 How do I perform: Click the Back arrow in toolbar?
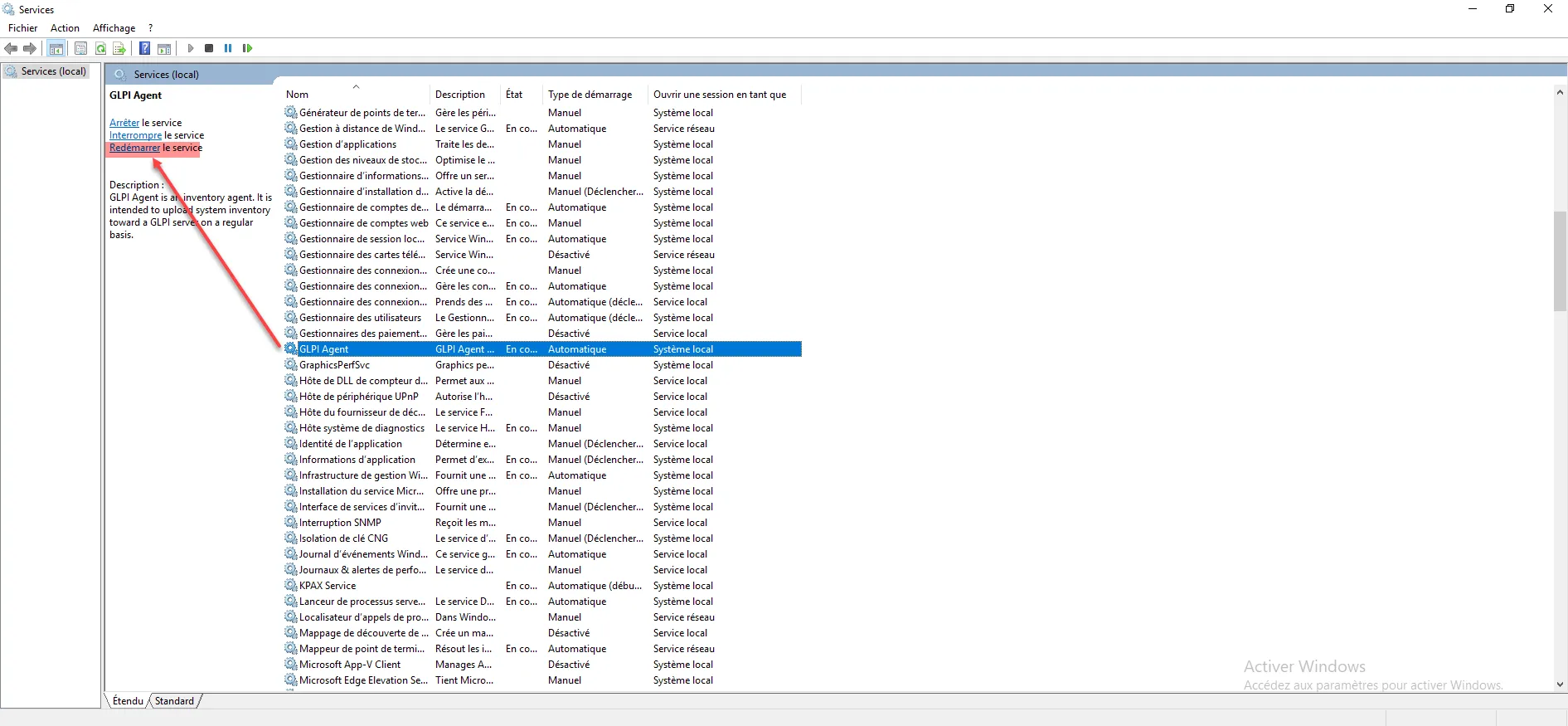(x=11, y=49)
